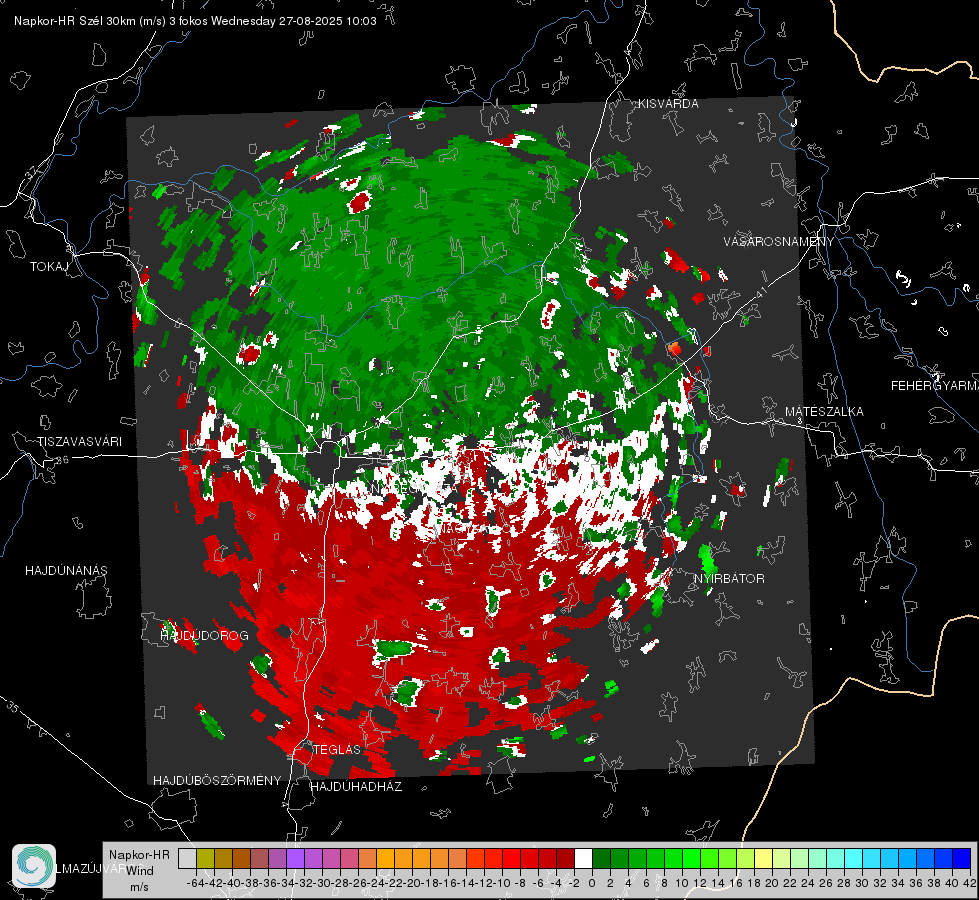Click road number 37 on the map
The image size is (979, 900).
point(32,172)
